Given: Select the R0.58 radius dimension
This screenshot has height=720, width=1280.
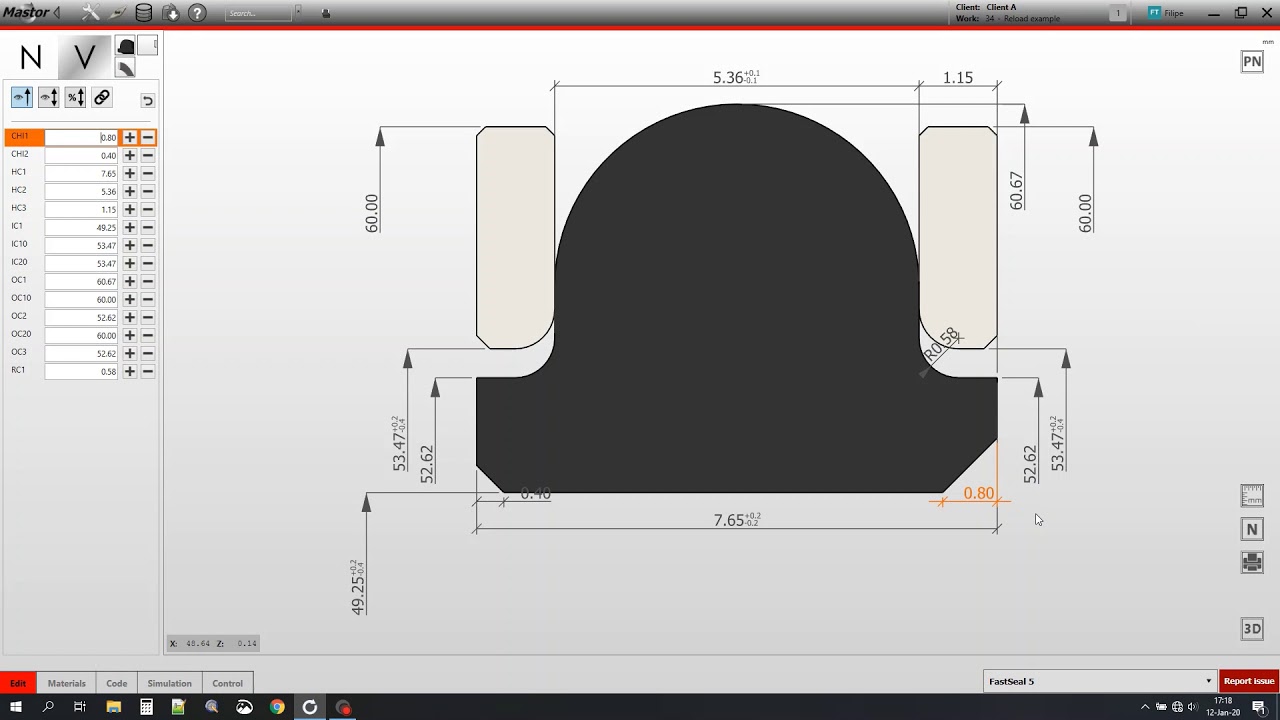Looking at the screenshot, I should pyautogui.click(x=941, y=344).
